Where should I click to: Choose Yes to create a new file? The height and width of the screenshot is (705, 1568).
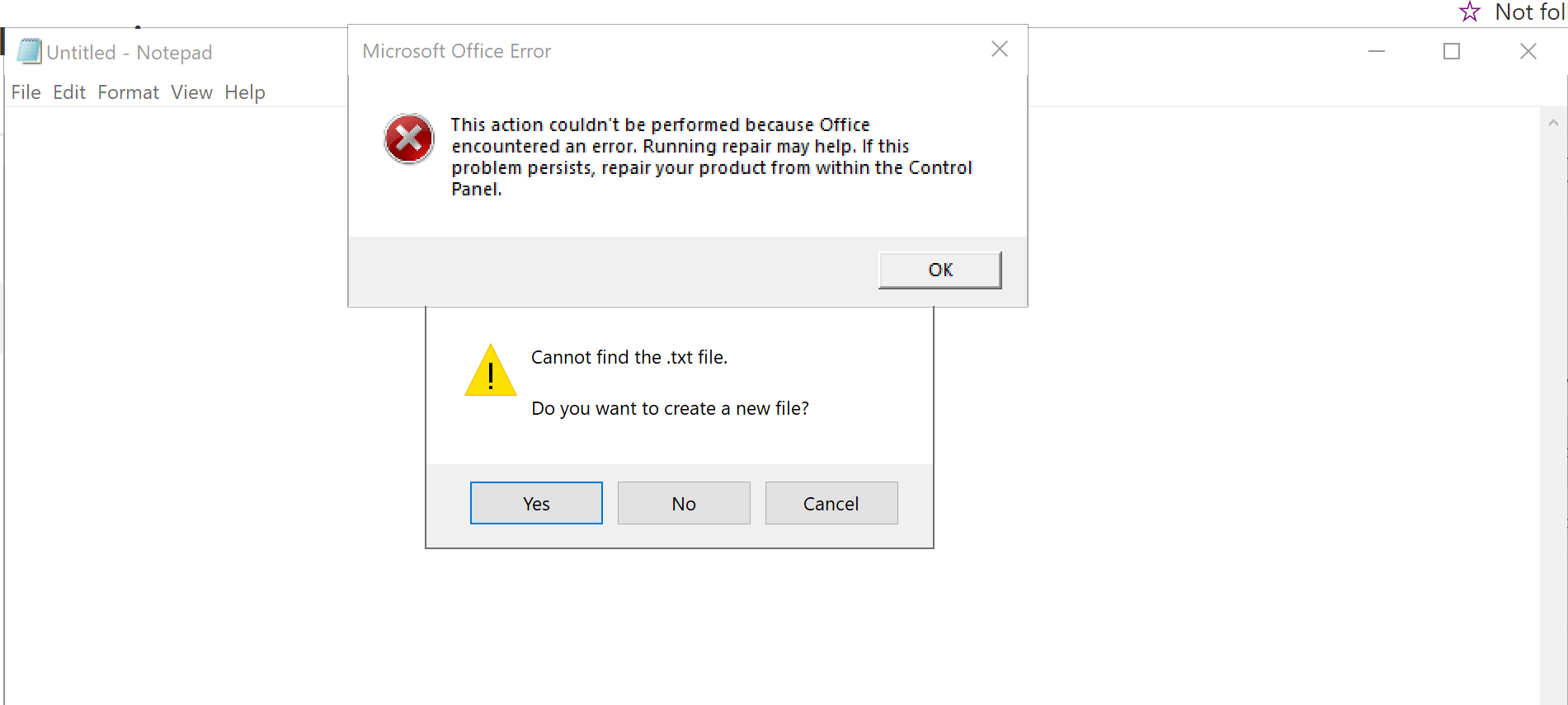(x=536, y=503)
